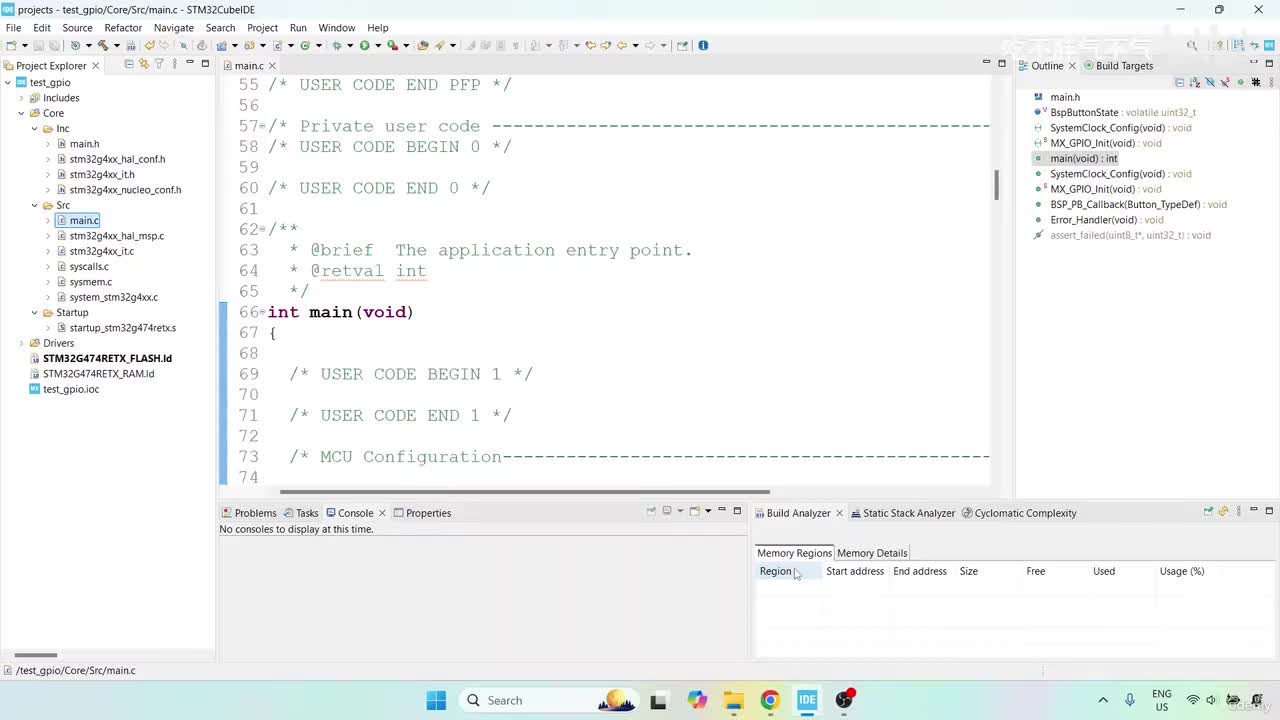The height and width of the screenshot is (720, 1280).
Task: Collapse all items in the Outline view
Action: point(1180,82)
